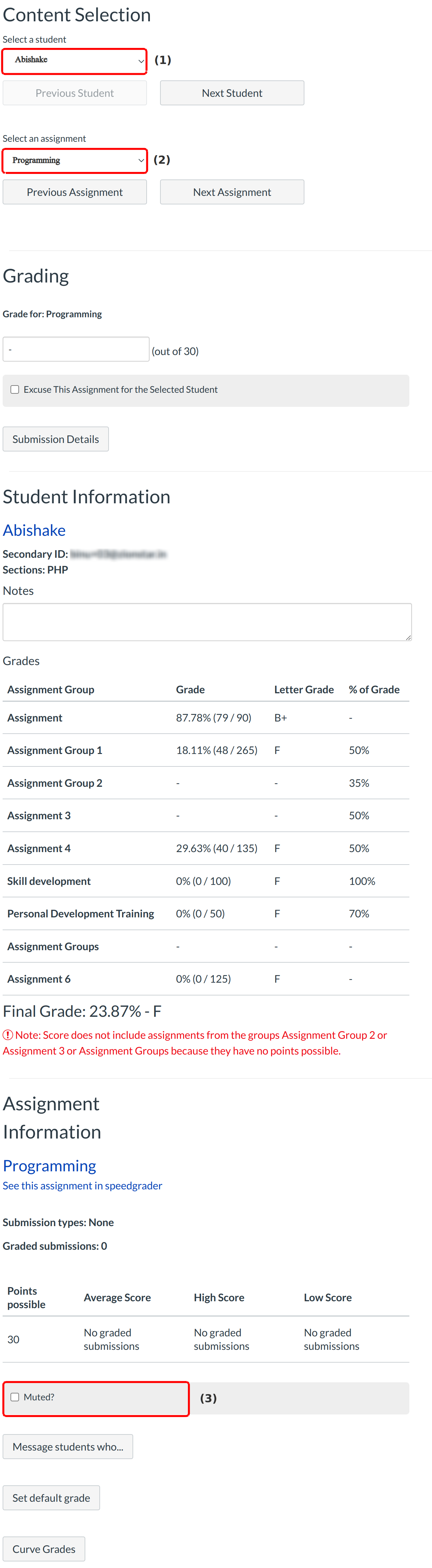Open Submission Details

[x=55, y=439]
